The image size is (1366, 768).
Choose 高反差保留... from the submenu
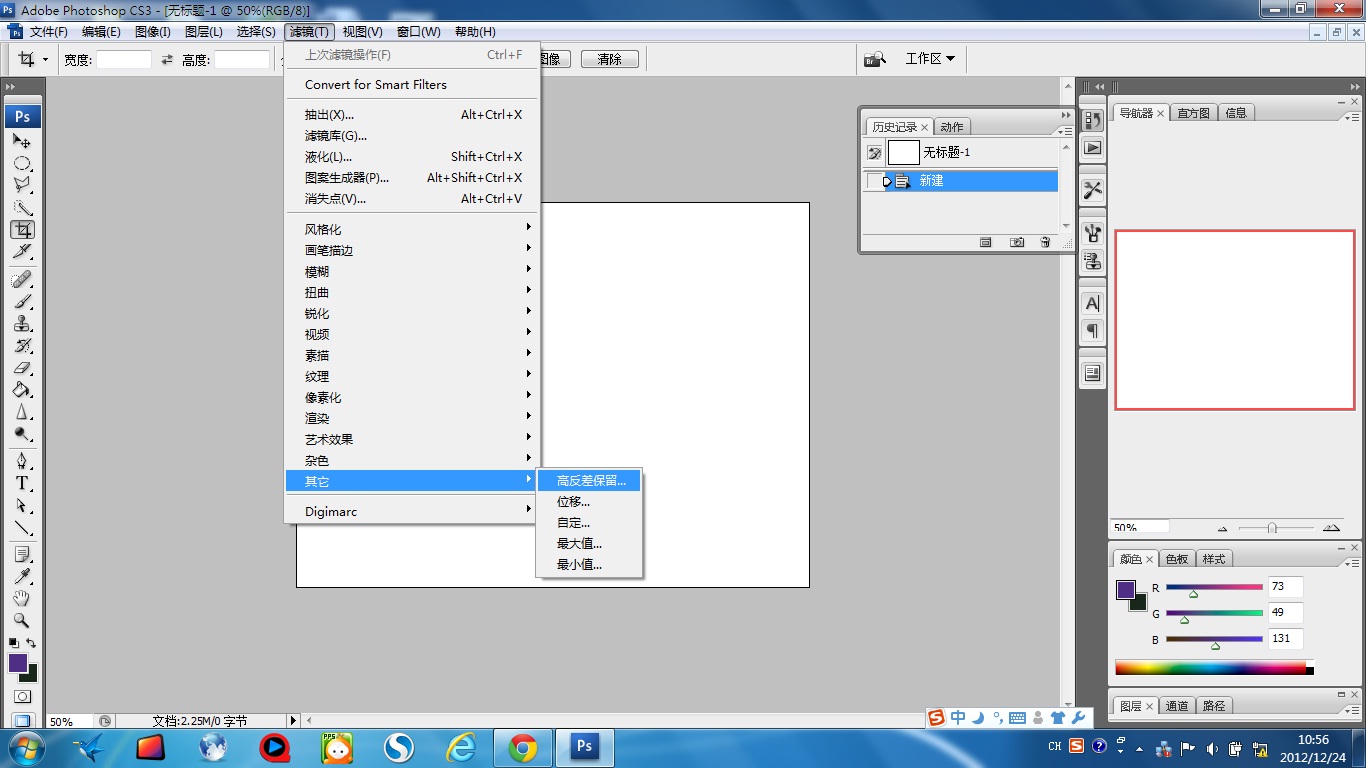pyautogui.click(x=589, y=481)
